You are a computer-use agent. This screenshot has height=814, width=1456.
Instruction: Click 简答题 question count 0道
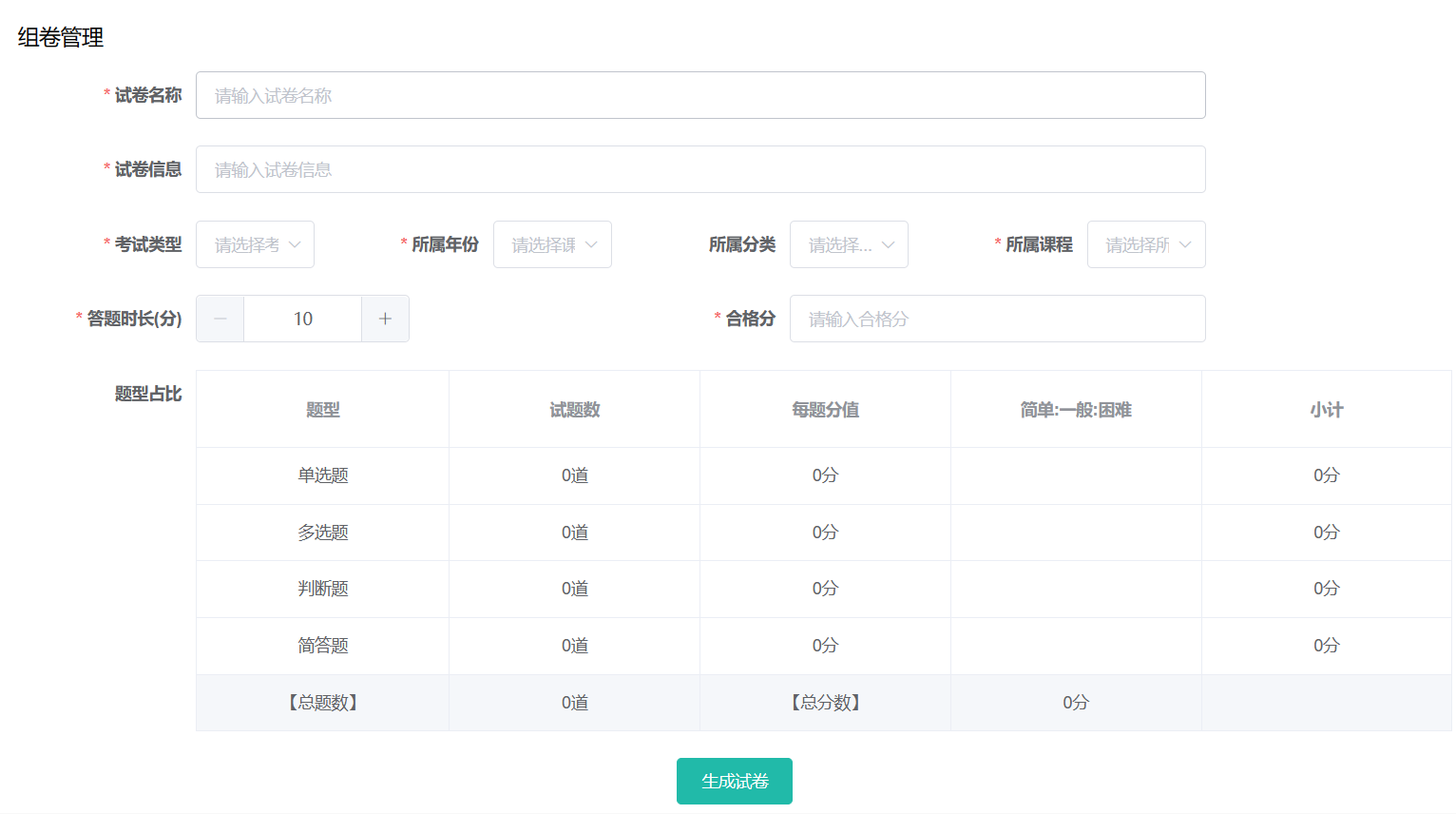[575, 646]
